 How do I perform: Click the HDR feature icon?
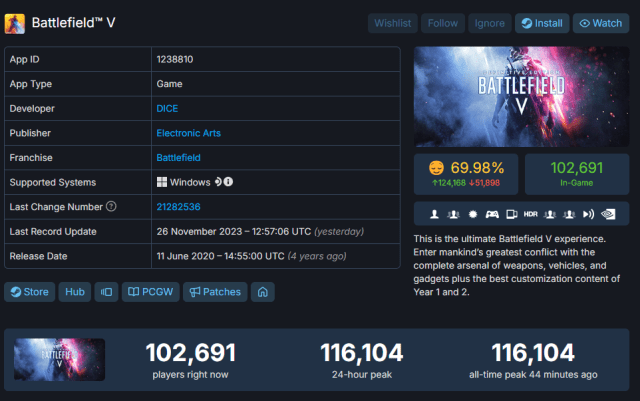[529, 215]
